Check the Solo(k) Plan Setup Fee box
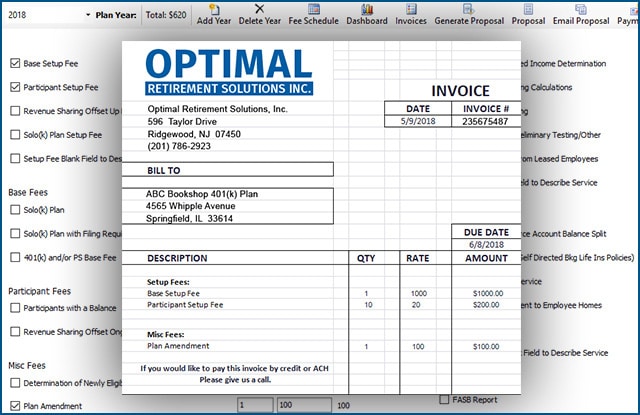The image size is (640, 415). [15, 135]
